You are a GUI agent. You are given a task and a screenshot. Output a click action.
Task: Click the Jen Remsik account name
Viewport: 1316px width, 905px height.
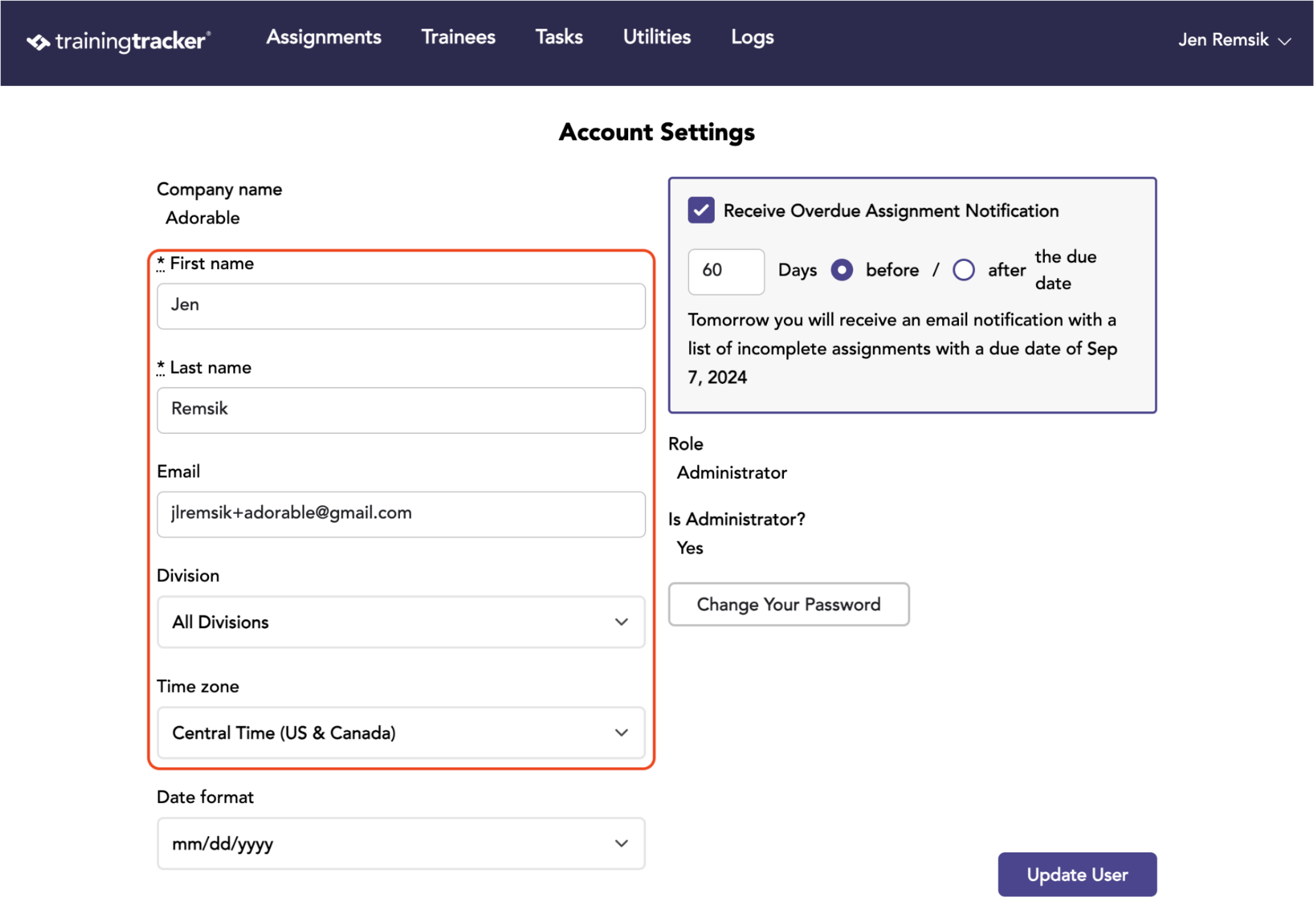[1223, 40]
